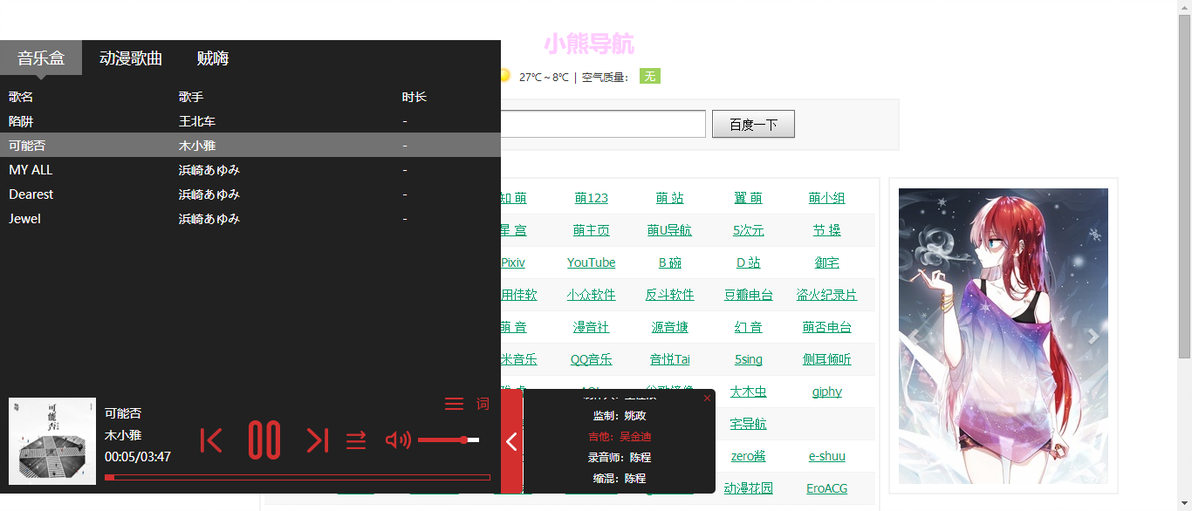
Task: Show next image in anime carousel
Action: tap(1092, 336)
